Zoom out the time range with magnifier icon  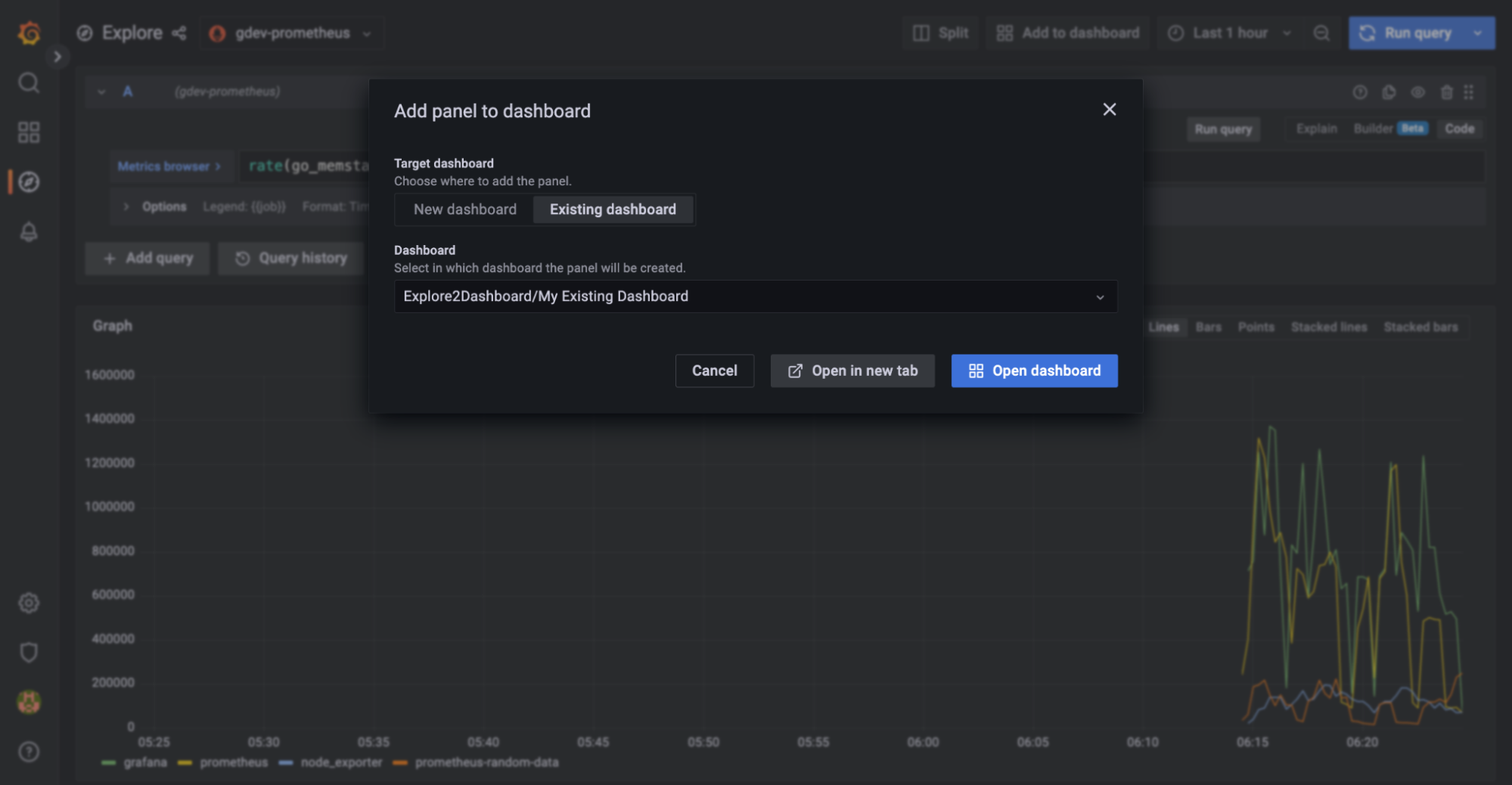pyautogui.click(x=1321, y=33)
